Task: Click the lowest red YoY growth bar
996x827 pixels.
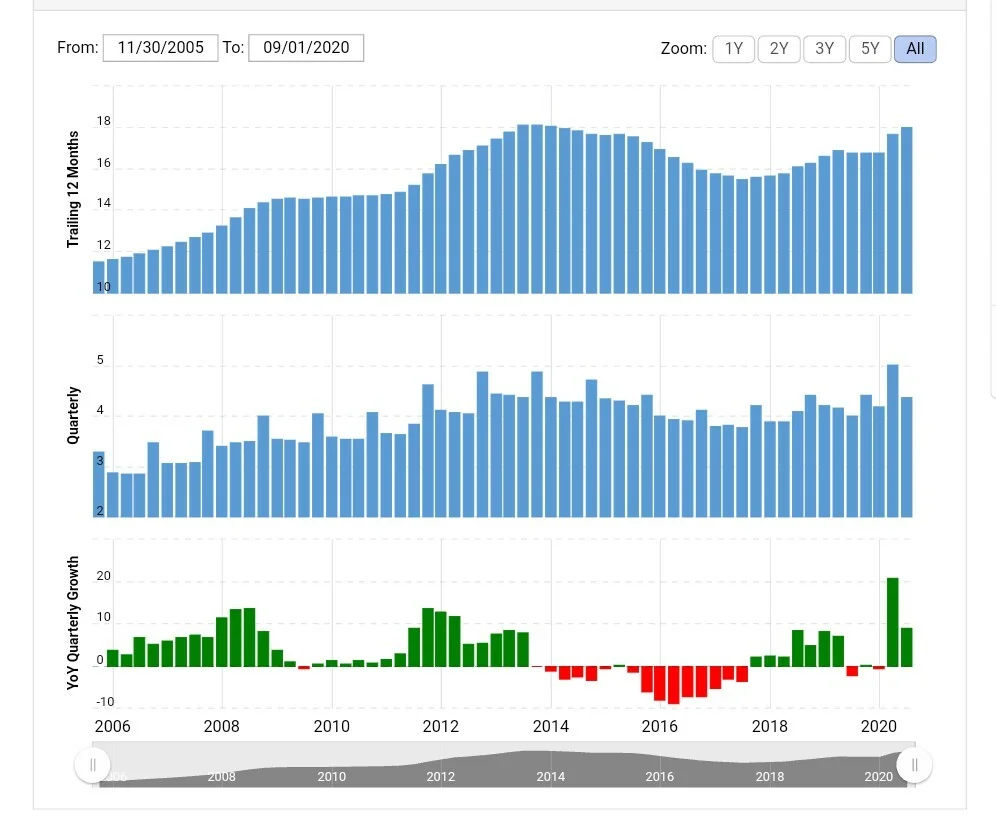Action: pos(674,685)
